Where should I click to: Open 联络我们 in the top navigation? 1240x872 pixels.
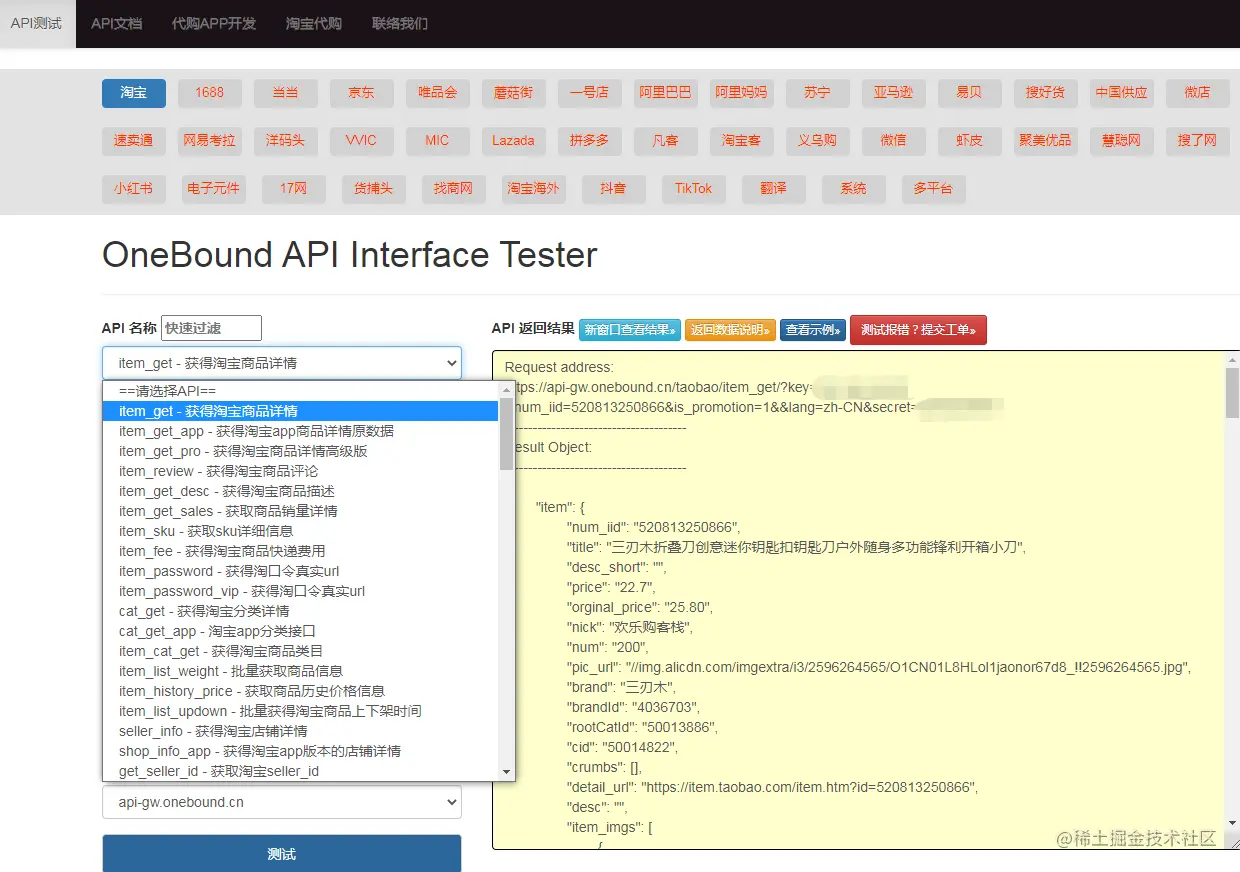pos(400,23)
